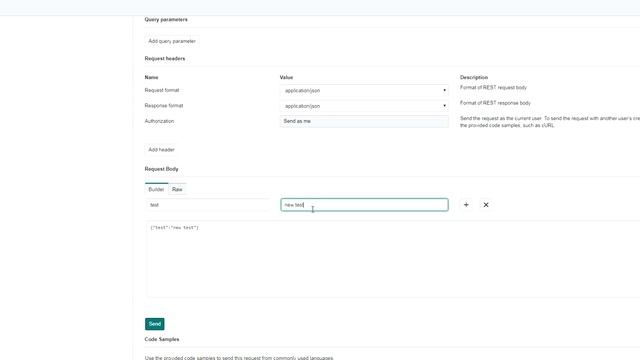Image resolution: width=640 pixels, height=360 pixels.
Task: Click the 'Query parameters' heading text
Action: [x=166, y=20]
